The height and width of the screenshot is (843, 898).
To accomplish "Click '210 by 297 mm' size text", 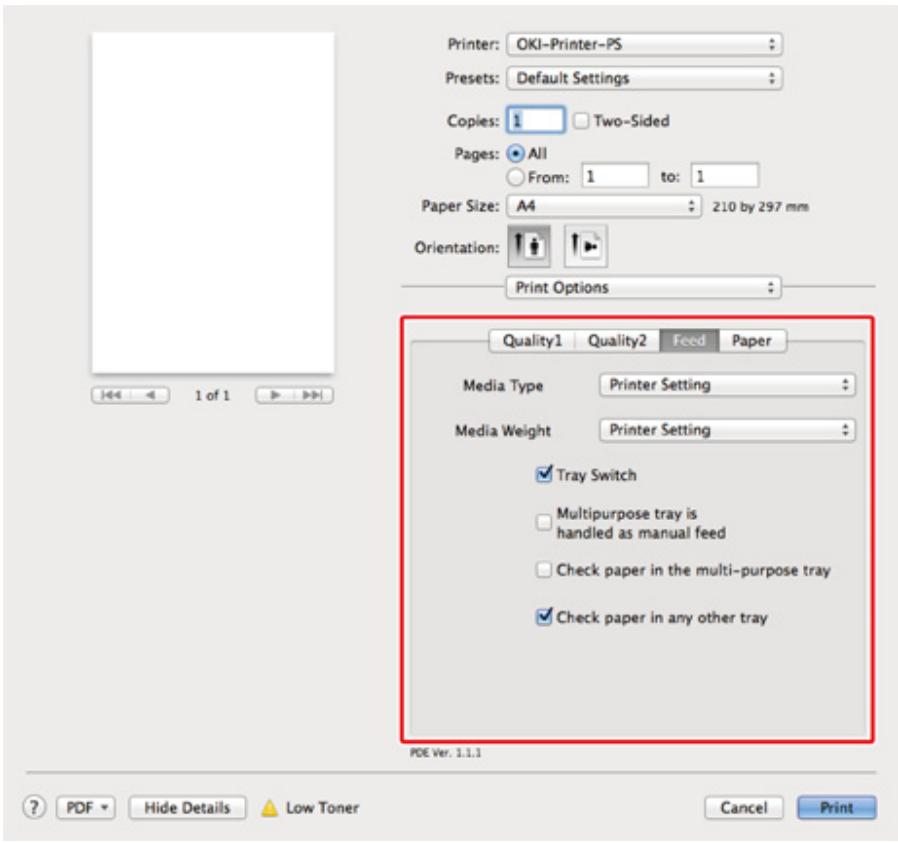I will click(x=760, y=207).
